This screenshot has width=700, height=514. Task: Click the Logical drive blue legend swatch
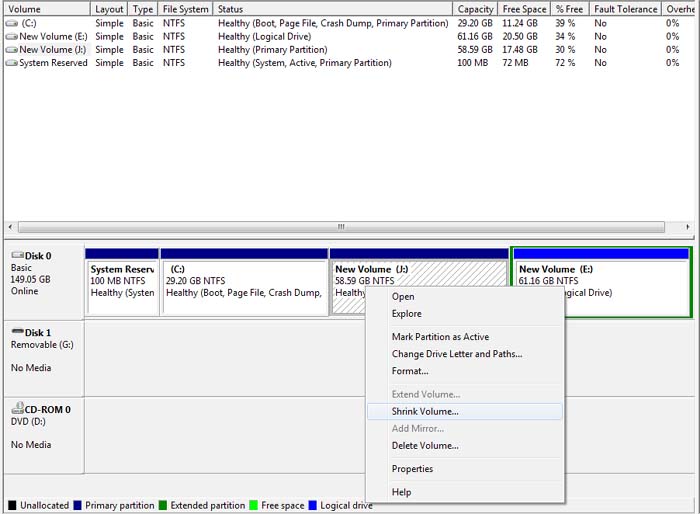(313, 506)
